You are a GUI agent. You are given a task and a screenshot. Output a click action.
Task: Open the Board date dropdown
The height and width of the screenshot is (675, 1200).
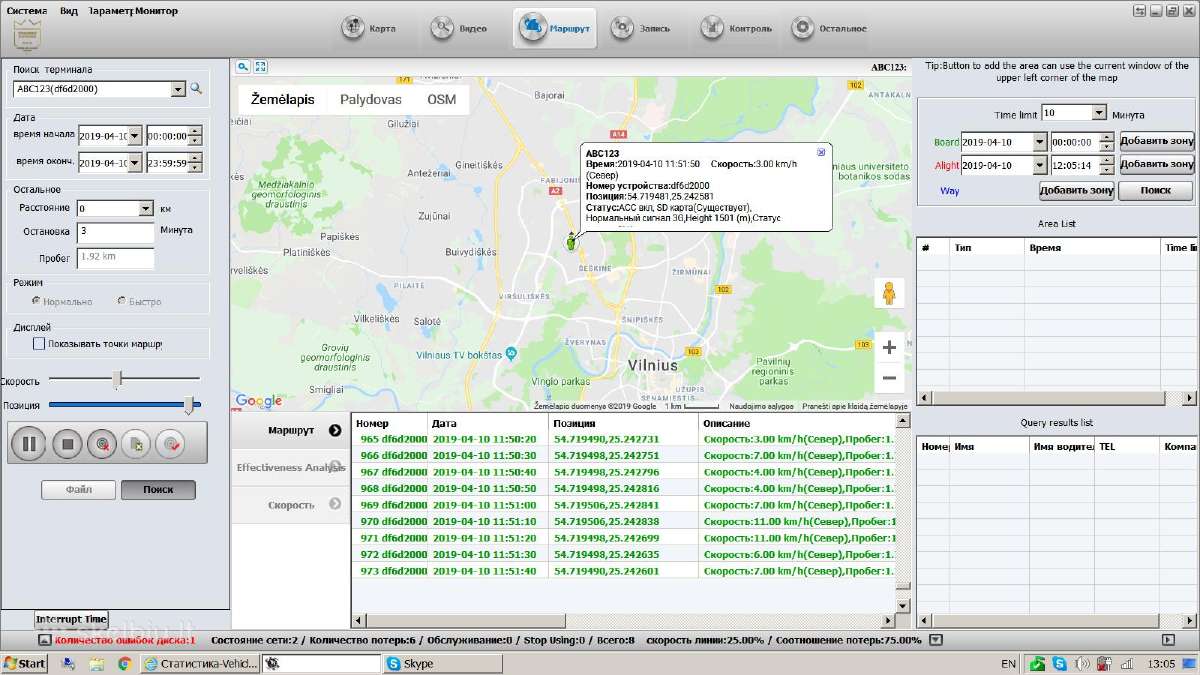[x=1040, y=142]
